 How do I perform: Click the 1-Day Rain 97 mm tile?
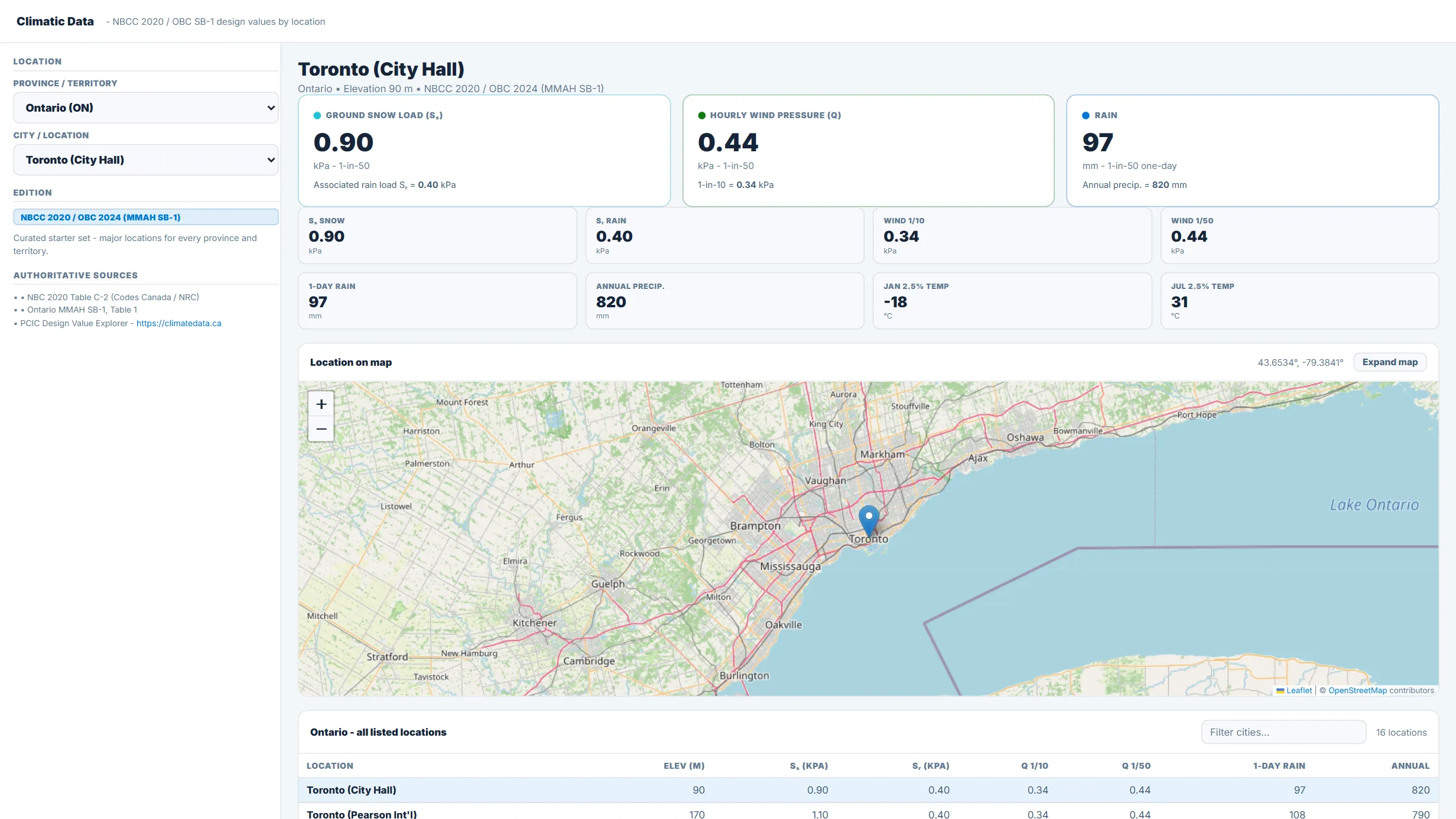click(437, 301)
